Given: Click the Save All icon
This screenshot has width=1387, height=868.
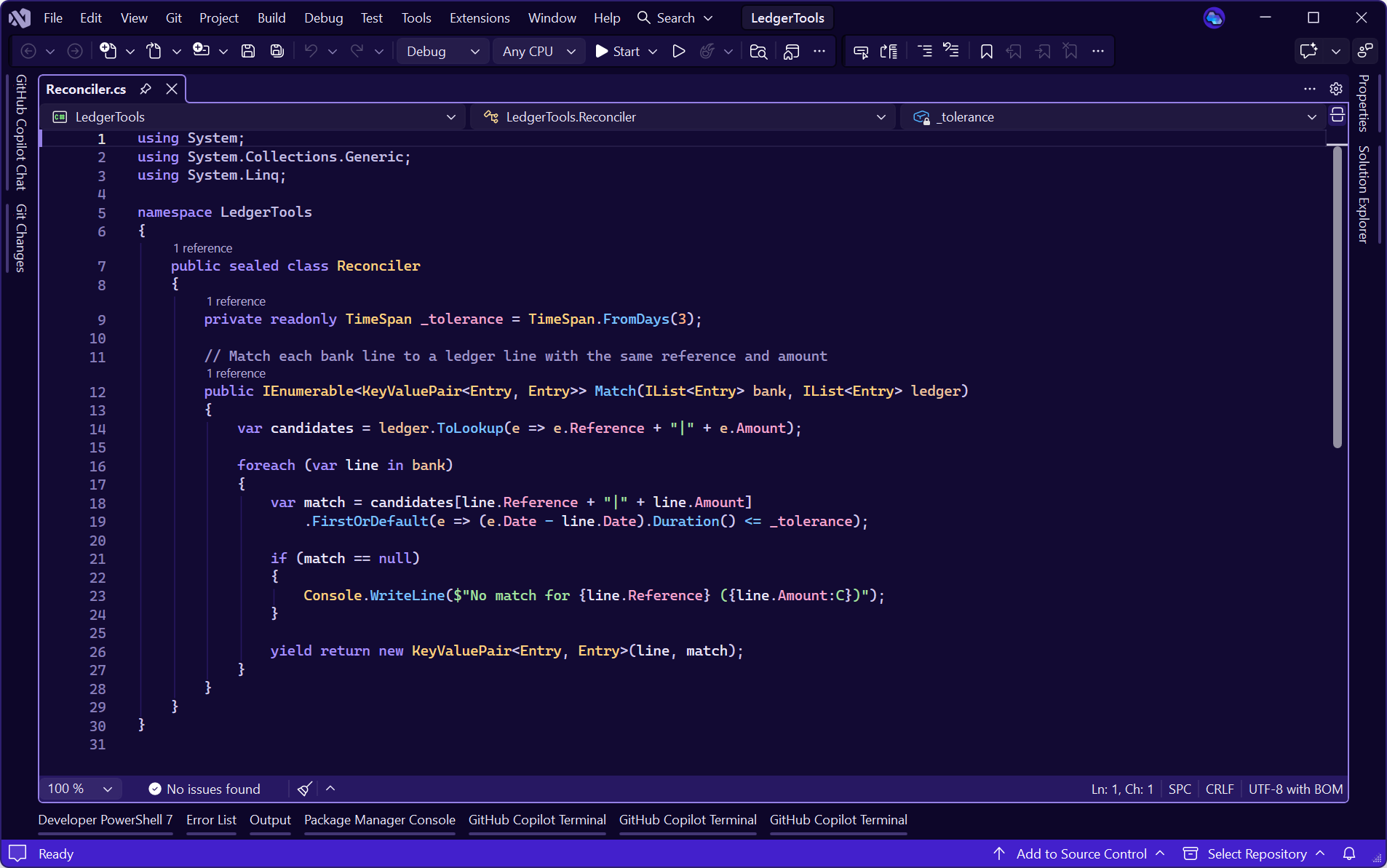Looking at the screenshot, I should [277, 51].
